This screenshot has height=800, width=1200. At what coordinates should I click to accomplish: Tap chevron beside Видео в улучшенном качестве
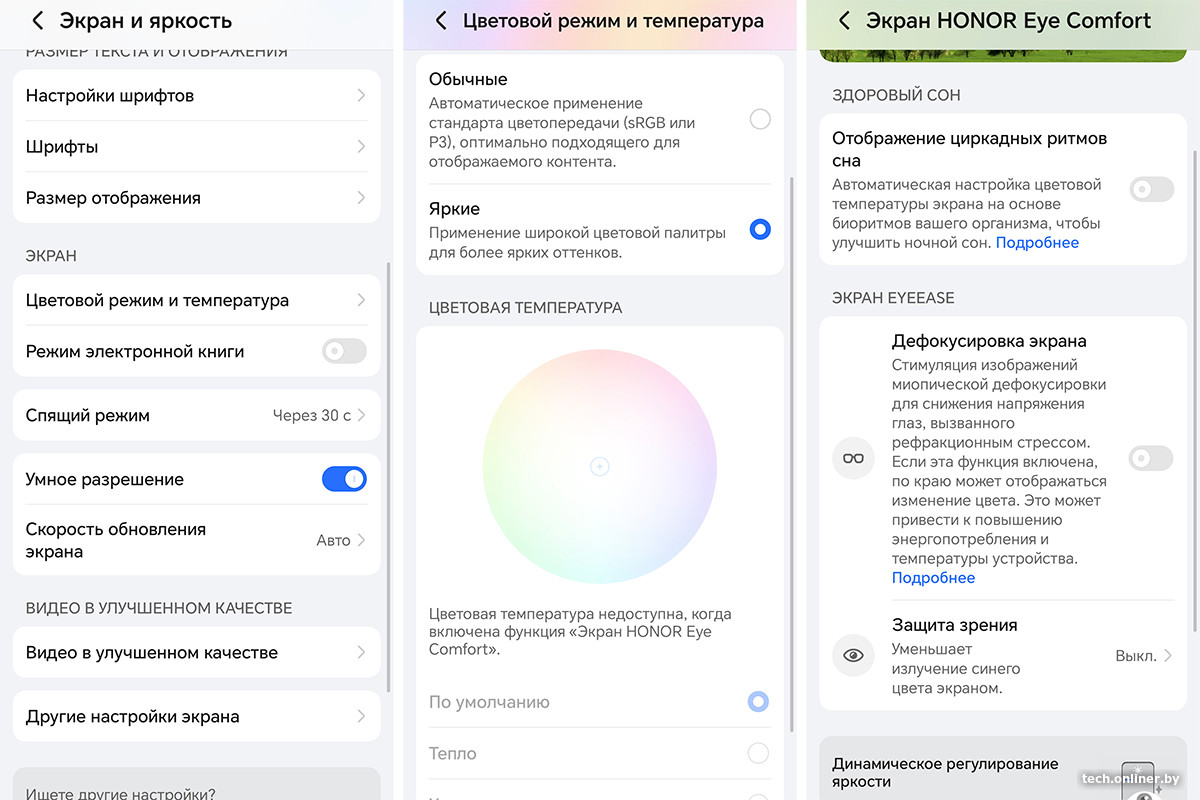(x=361, y=652)
